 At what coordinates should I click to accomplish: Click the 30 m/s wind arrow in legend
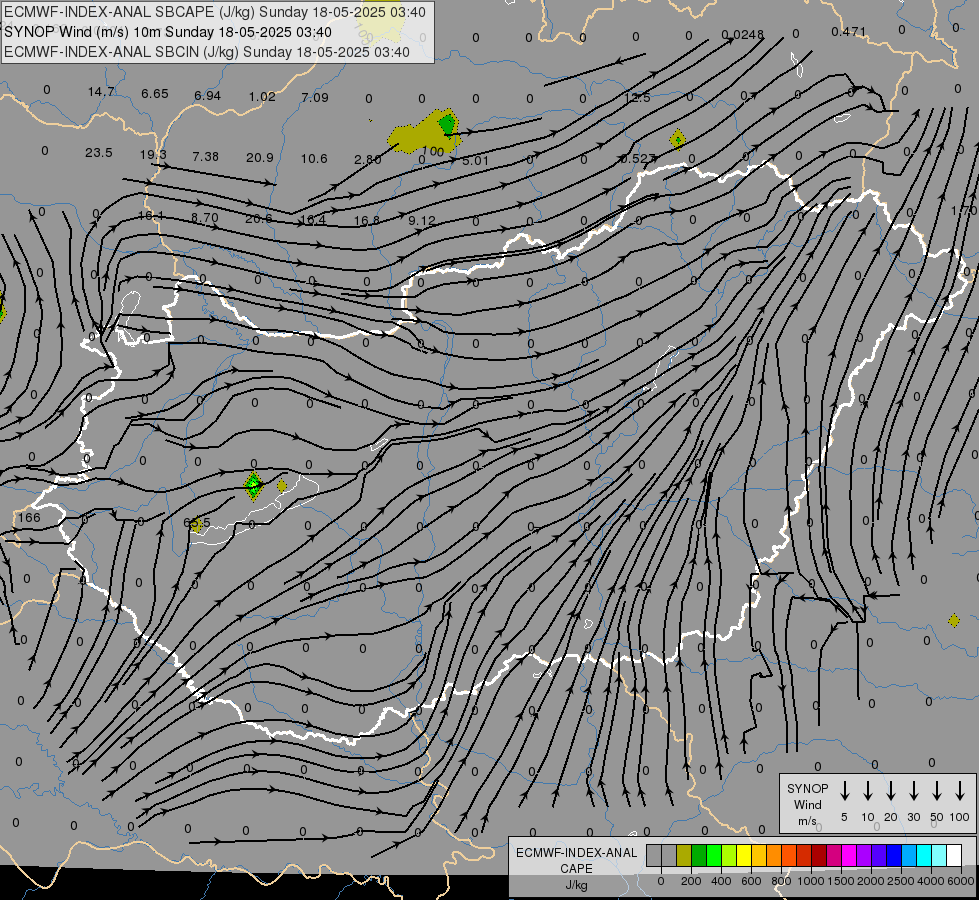[913, 791]
